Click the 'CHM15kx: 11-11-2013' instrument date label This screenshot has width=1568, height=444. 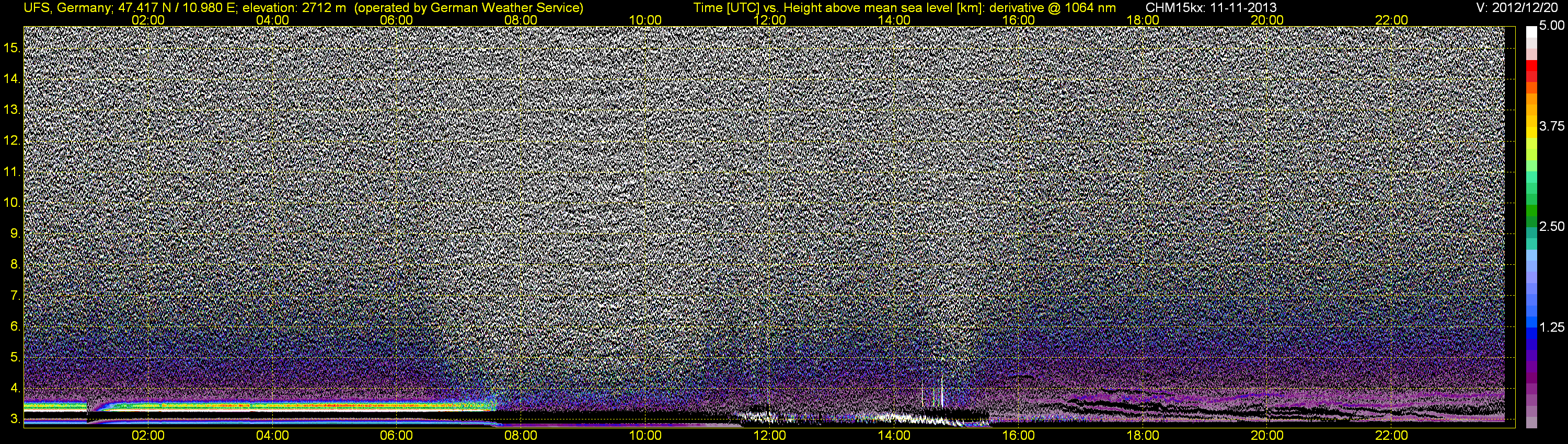click(x=1212, y=8)
